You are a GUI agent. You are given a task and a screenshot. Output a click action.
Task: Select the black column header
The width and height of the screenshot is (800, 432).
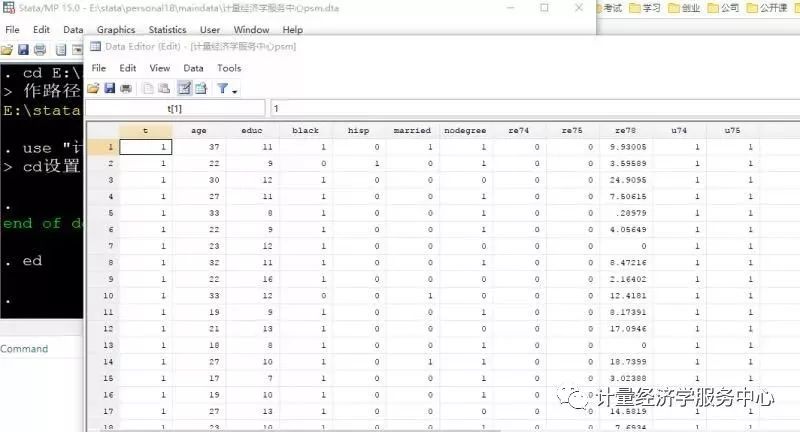coord(305,131)
